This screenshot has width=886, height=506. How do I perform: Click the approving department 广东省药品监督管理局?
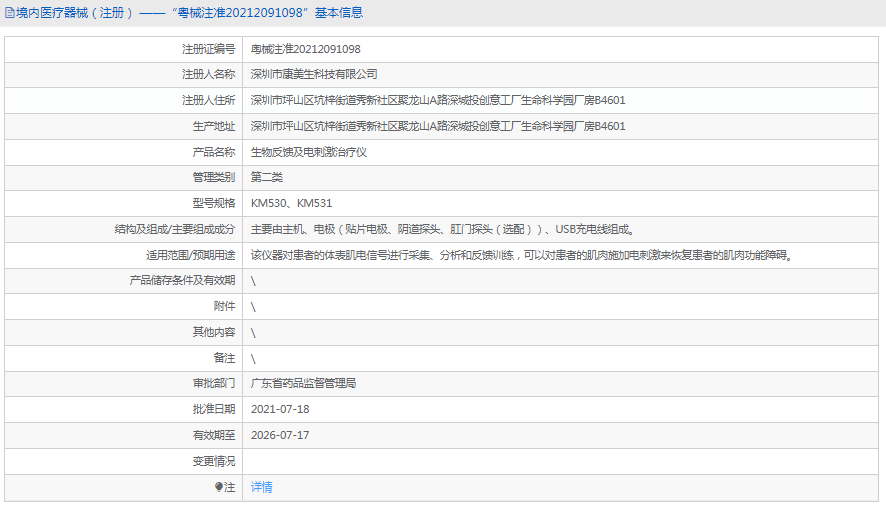click(x=303, y=383)
